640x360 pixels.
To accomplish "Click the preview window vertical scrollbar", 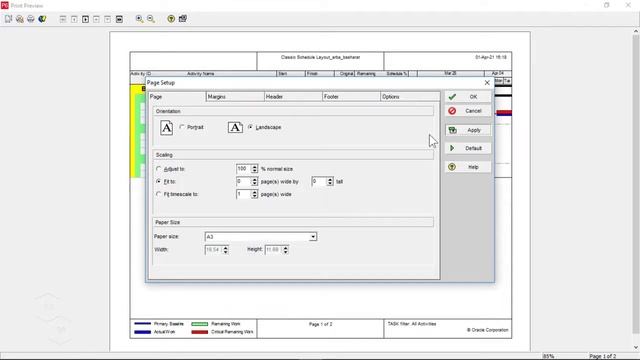I will (x=636, y=184).
